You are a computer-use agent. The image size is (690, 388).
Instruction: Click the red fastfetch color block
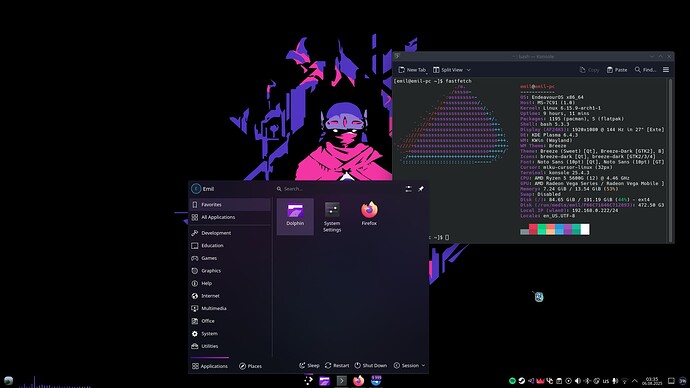pyautogui.click(x=533, y=229)
